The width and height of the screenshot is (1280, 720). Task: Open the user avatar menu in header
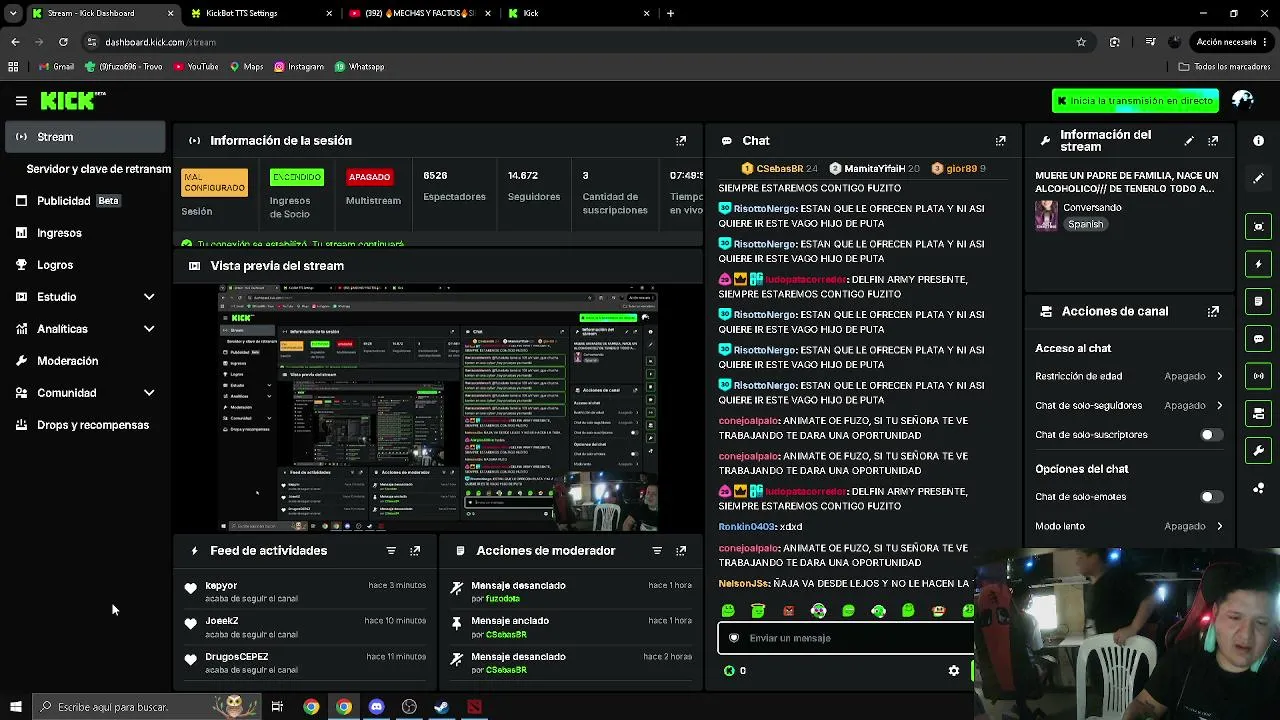point(1243,100)
